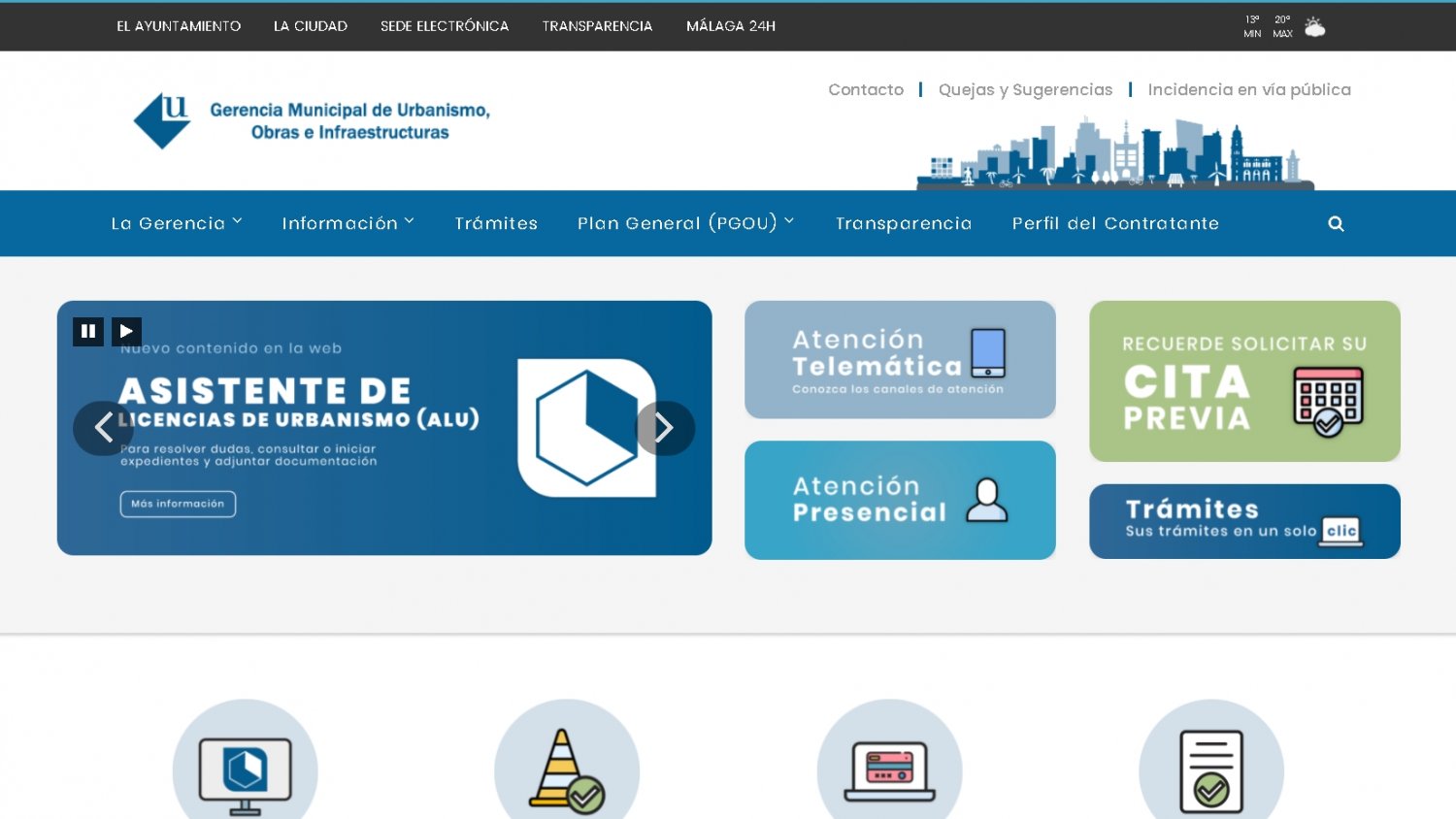Open Transparencia in the dark top bar
Image resolution: width=1456 pixels, height=819 pixels.
[597, 26]
